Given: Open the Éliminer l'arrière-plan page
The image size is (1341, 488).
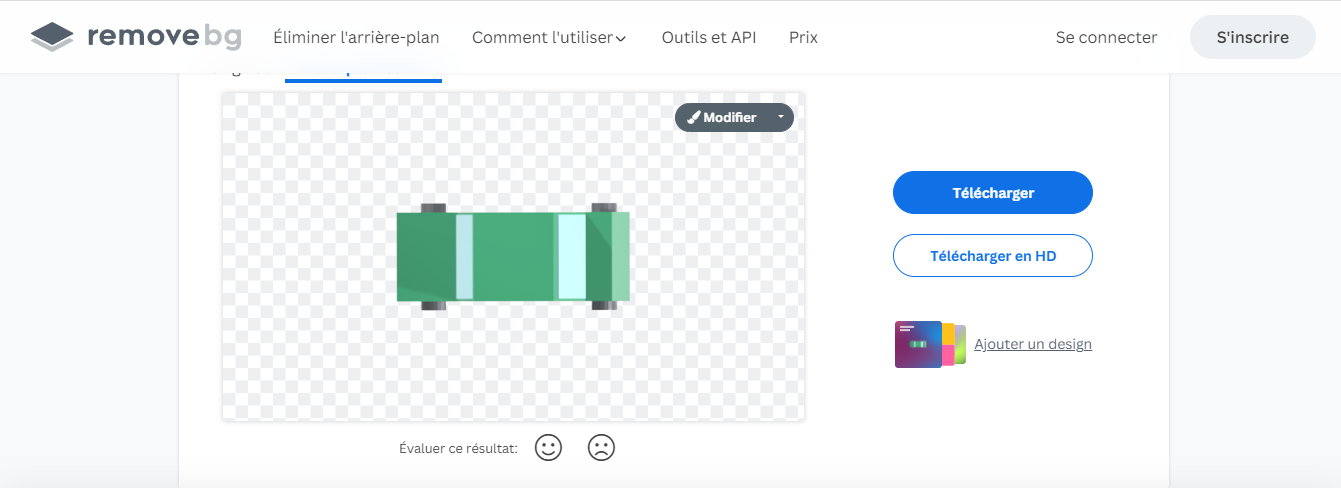Looking at the screenshot, I should 356,37.
